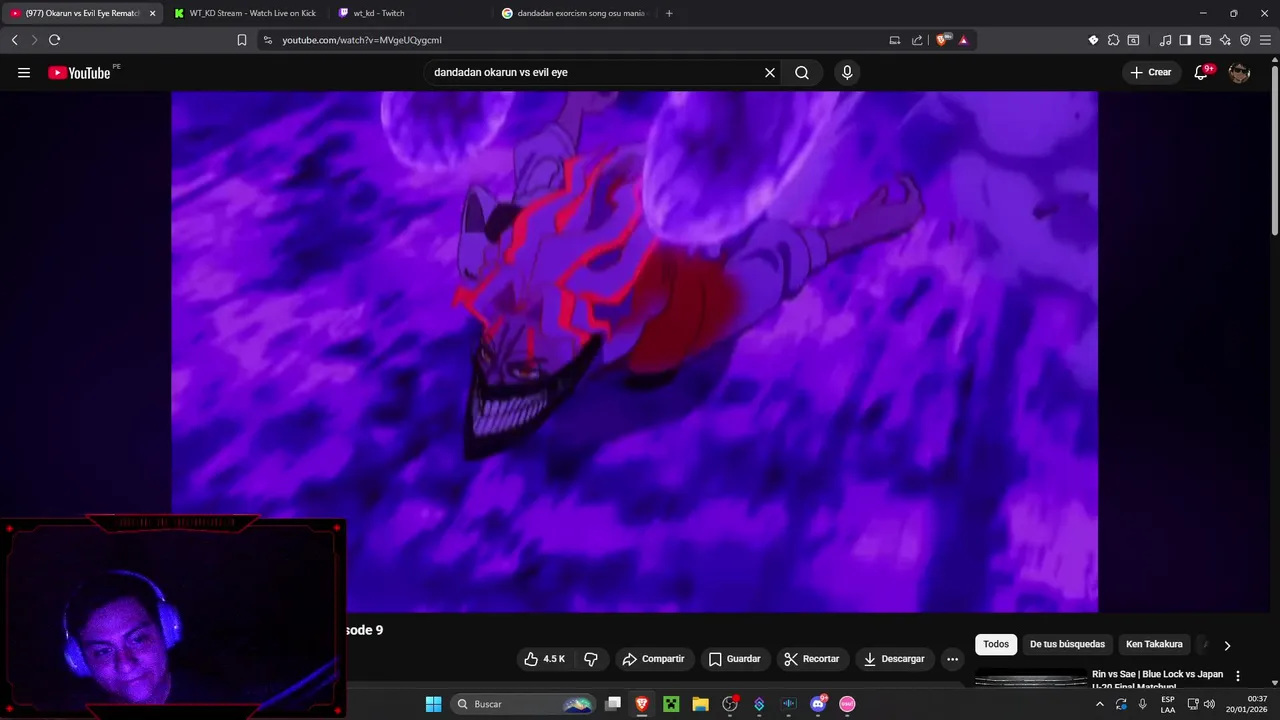Show hidden system tray icons

pos(1100,704)
